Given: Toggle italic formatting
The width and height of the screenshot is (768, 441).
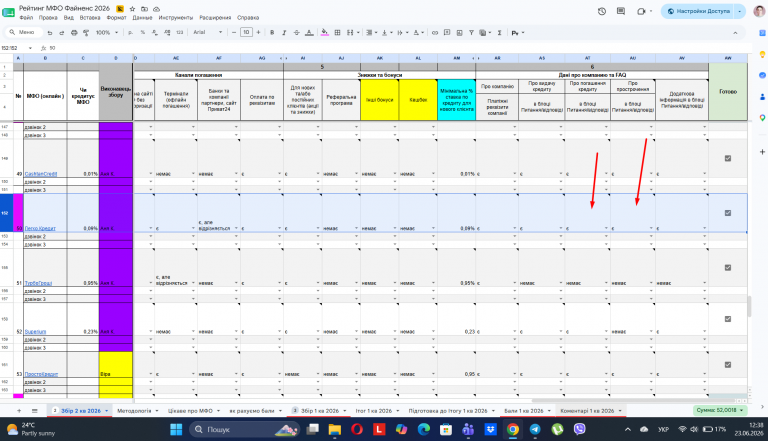Looking at the screenshot, I should click(x=284, y=33).
